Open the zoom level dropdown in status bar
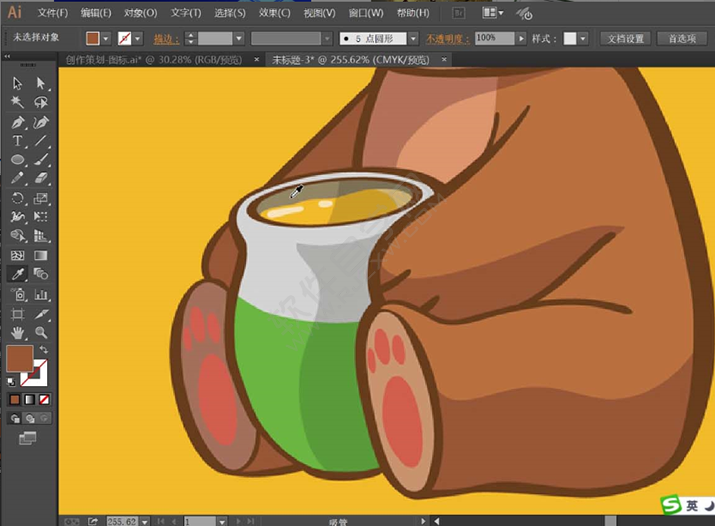 point(145,521)
